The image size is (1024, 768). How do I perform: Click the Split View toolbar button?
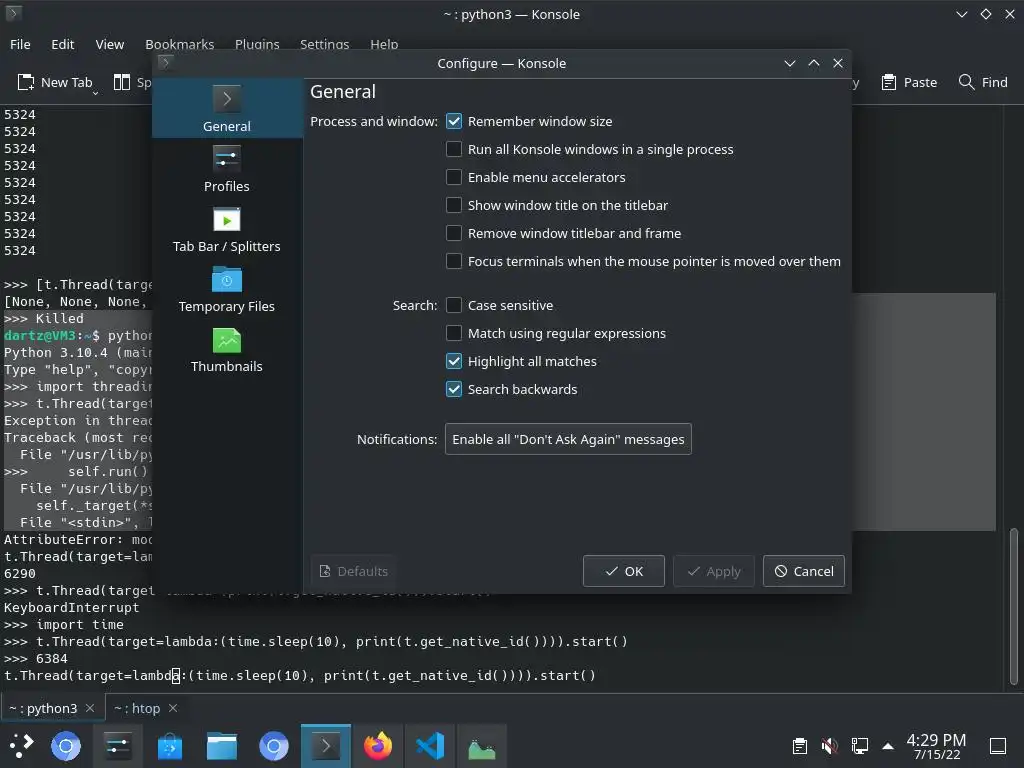(132, 82)
